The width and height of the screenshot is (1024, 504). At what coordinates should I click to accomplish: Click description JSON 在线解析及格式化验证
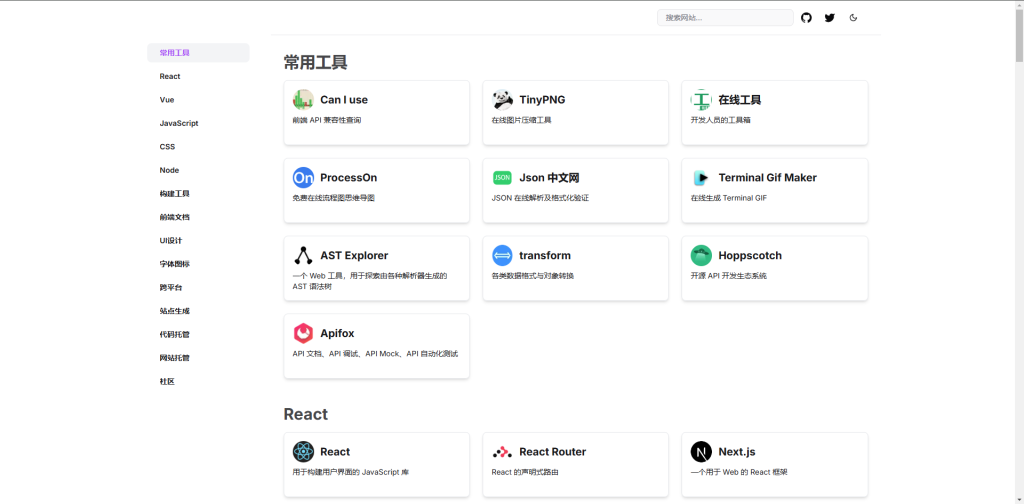540,198
